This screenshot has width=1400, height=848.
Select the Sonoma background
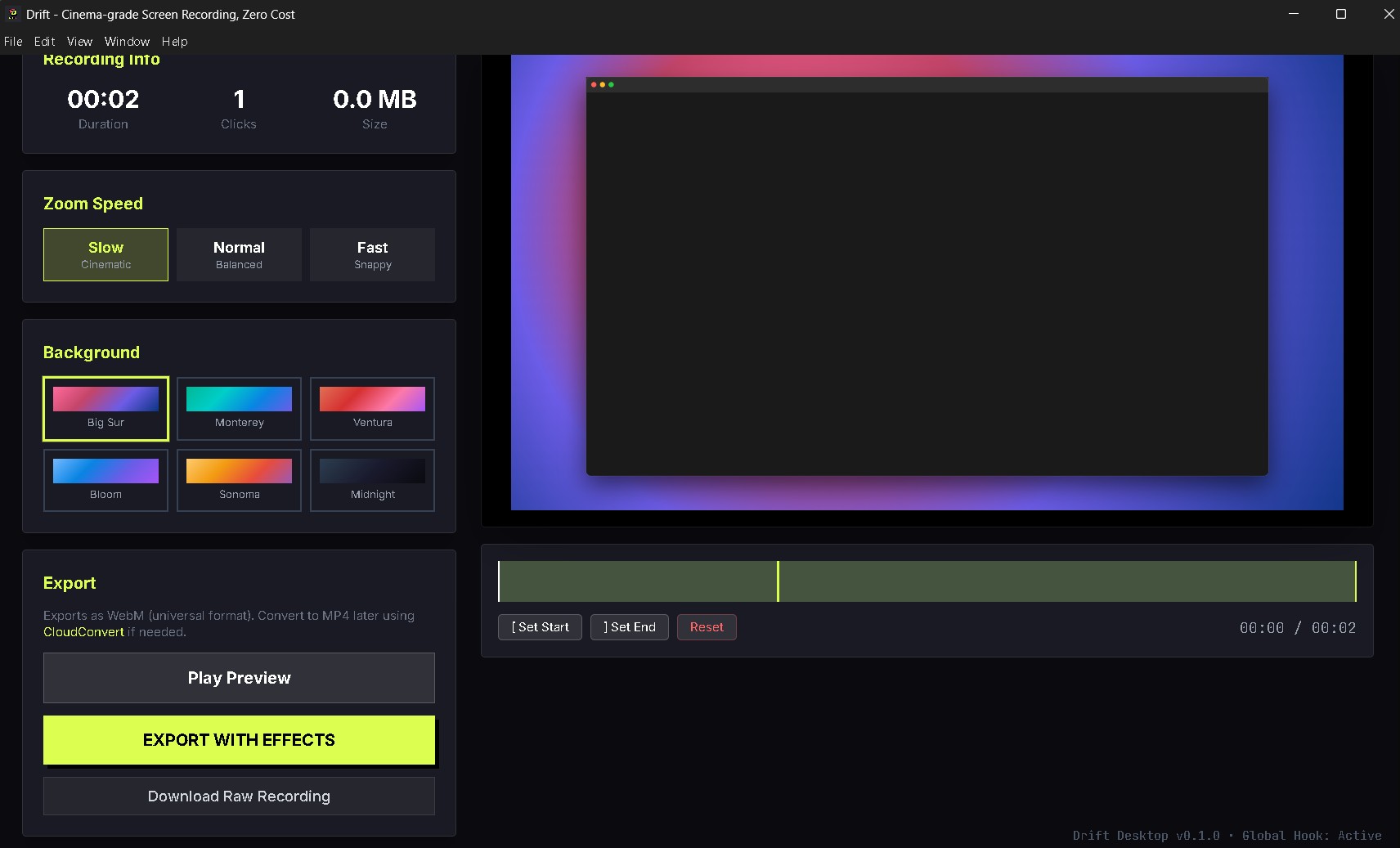239,480
